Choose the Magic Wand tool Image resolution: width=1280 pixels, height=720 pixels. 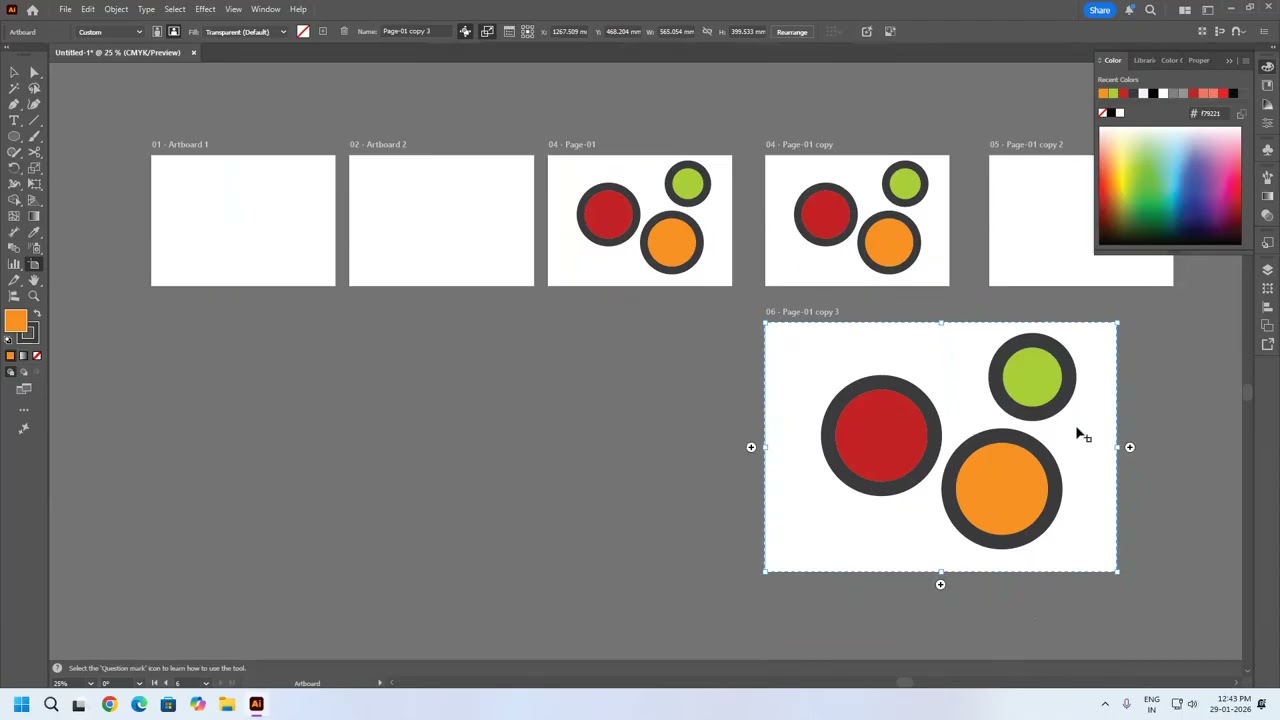(x=14, y=88)
